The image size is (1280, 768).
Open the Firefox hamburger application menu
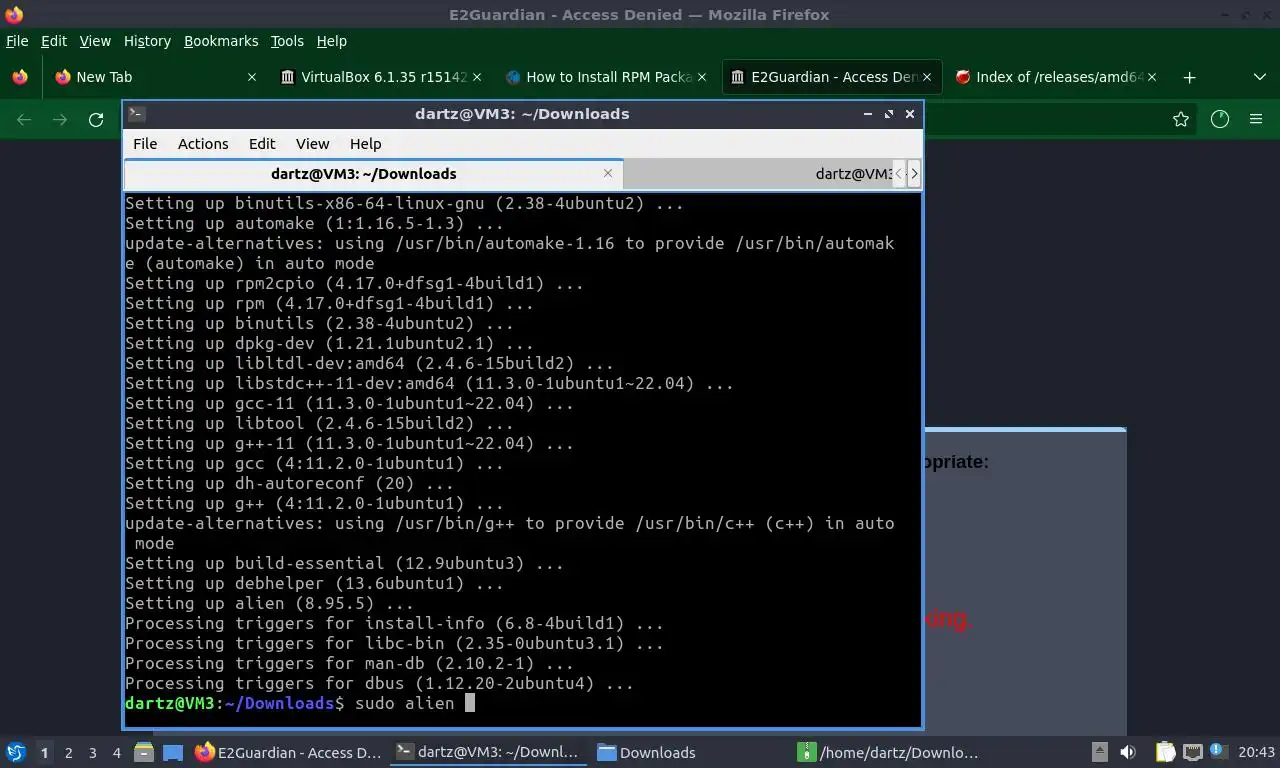1256,119
